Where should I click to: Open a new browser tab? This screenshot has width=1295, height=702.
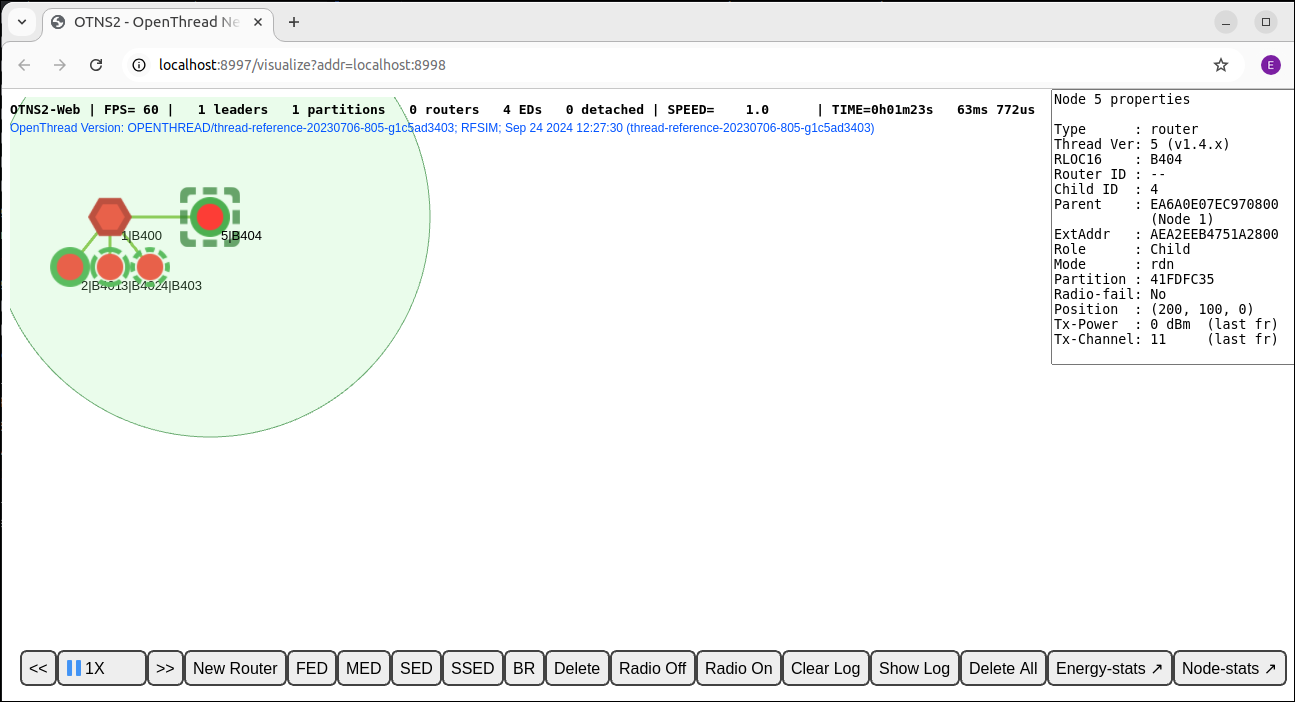(x=293, y=22)
